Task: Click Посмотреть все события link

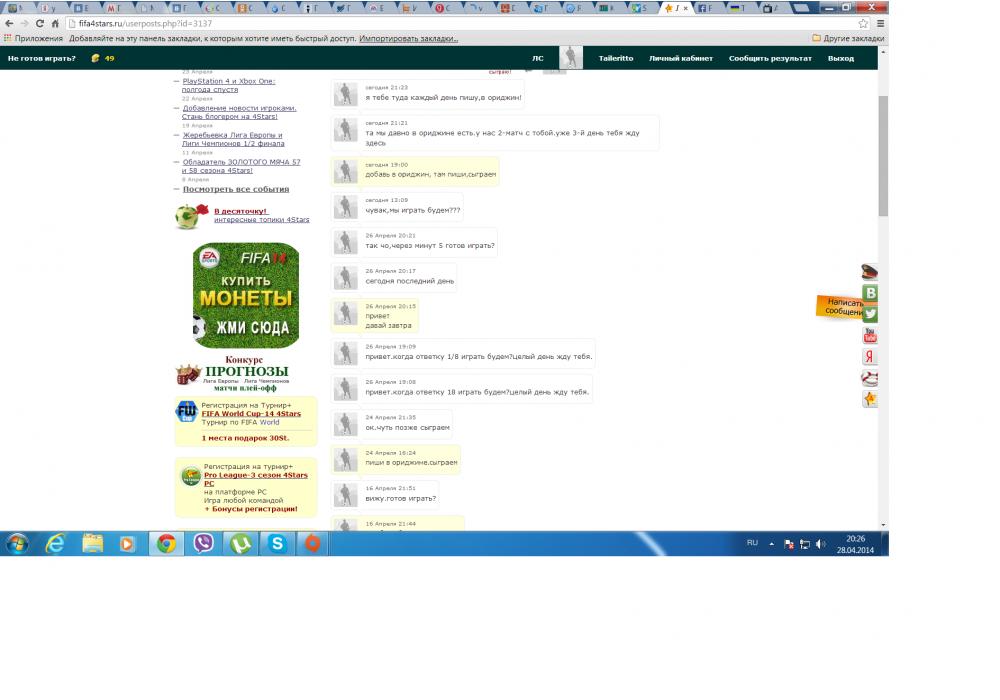Action: click(x=236, y=189)
